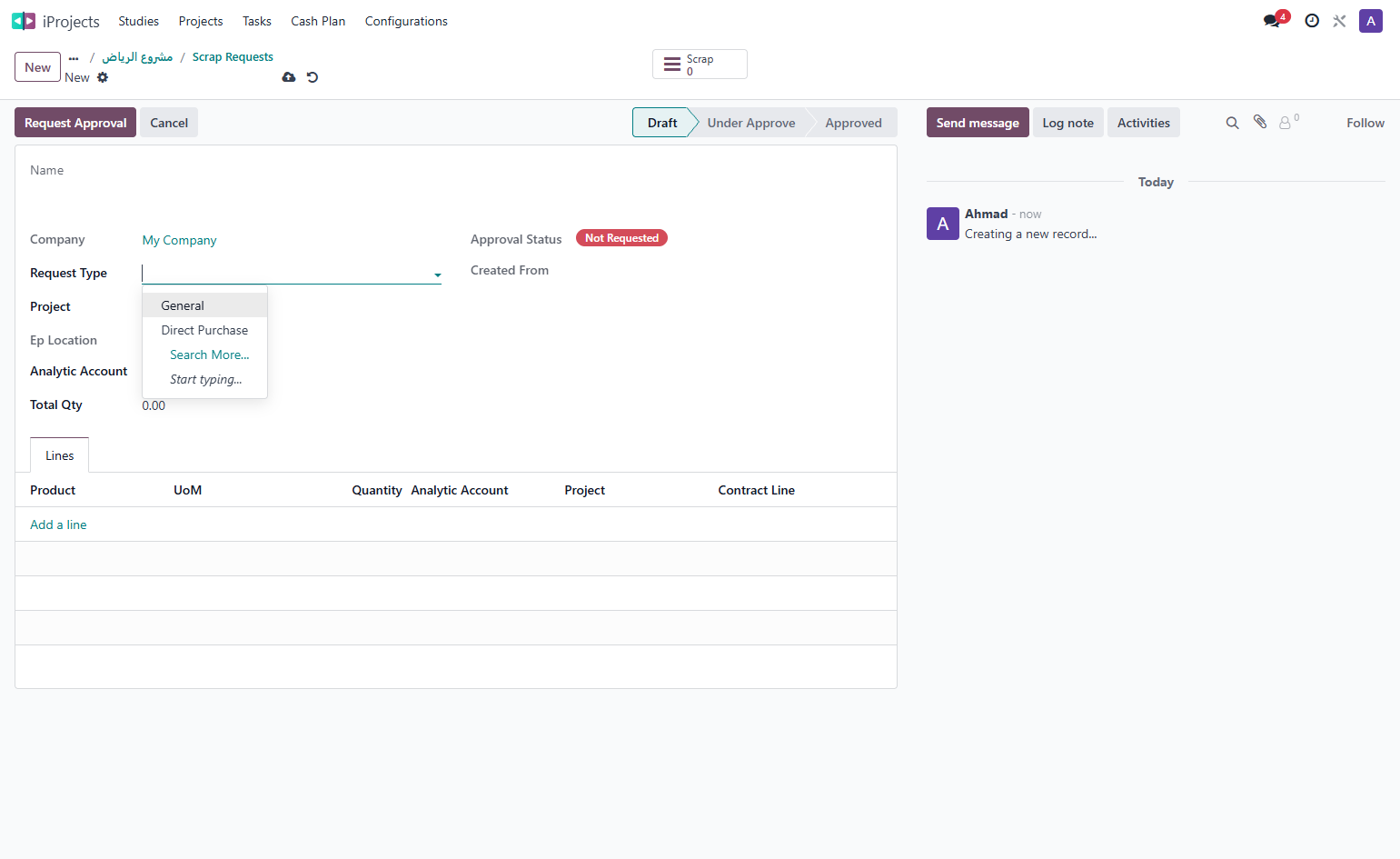1400x859 pixels.
Task: Open the user avatar menu in the top bar
Action: point(1371,21)
